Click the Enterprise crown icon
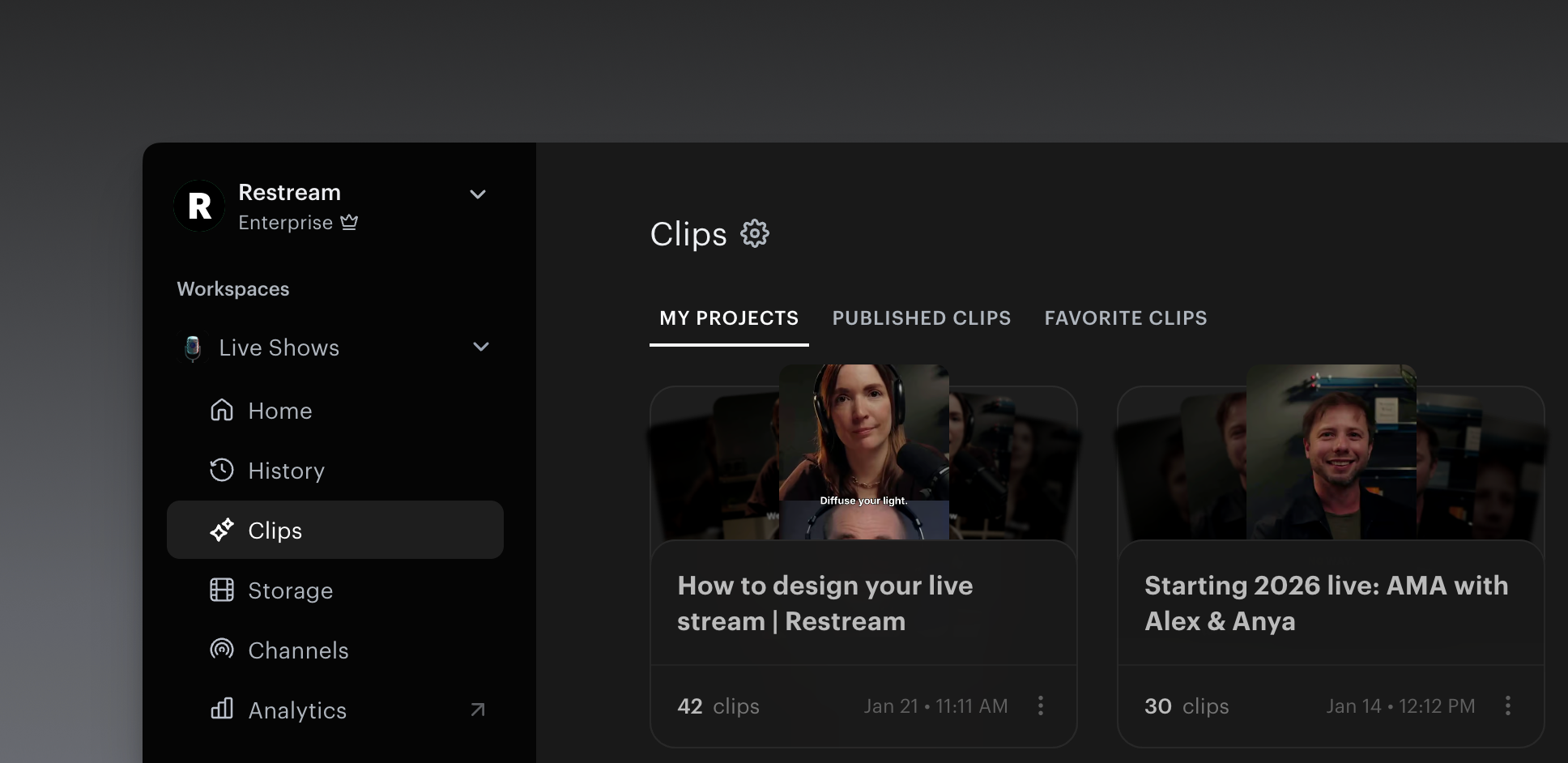 [x=349, y=222]
